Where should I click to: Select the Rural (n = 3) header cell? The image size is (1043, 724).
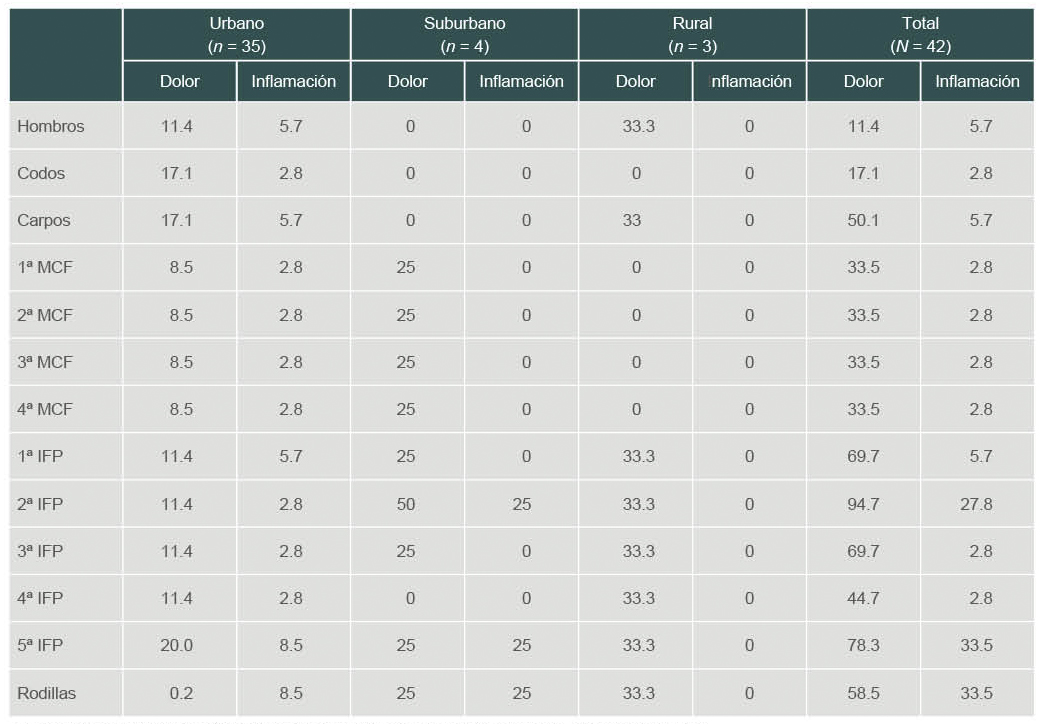(x=692, y=35)
